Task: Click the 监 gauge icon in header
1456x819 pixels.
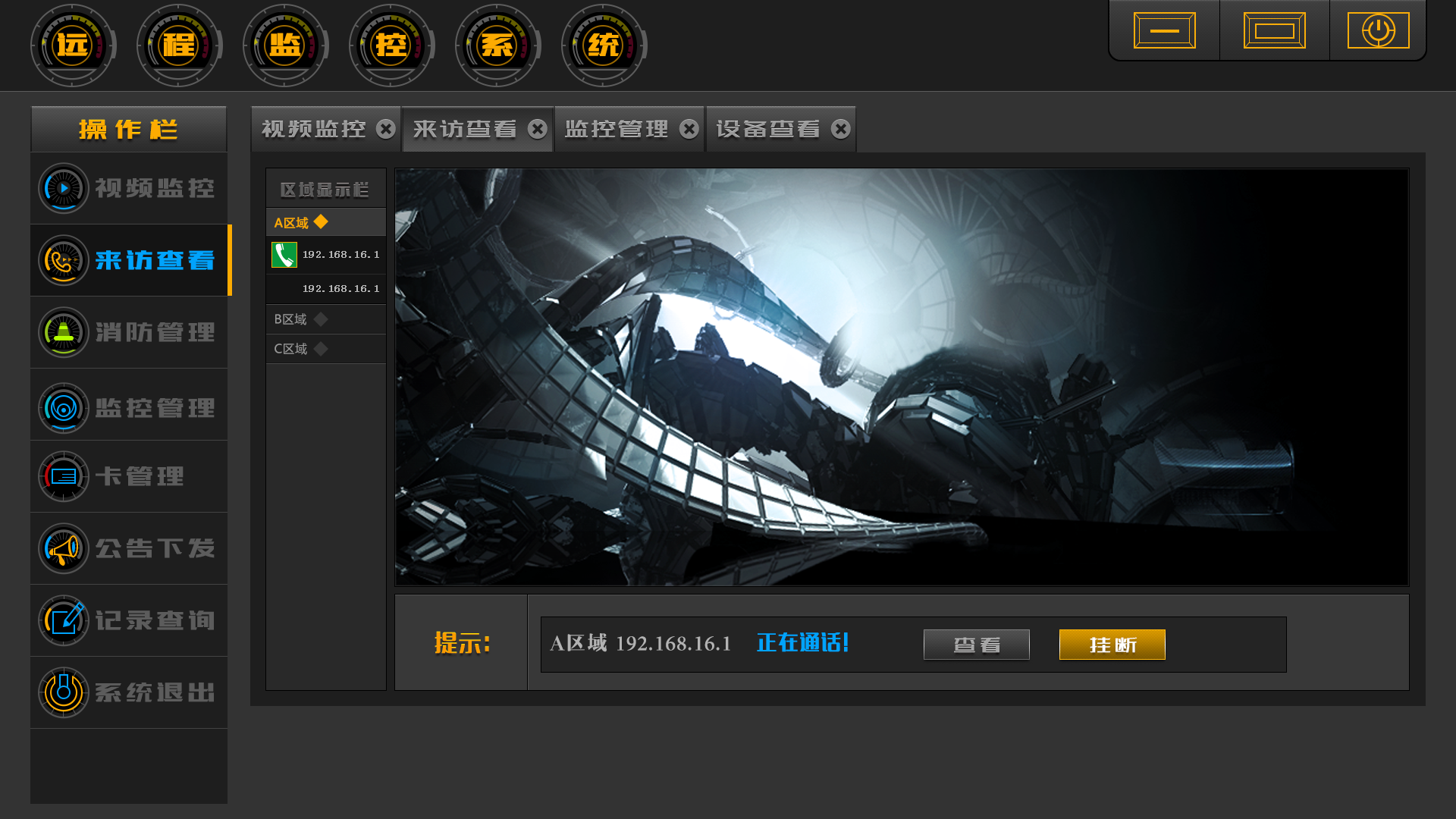Action: click(285, 45)
